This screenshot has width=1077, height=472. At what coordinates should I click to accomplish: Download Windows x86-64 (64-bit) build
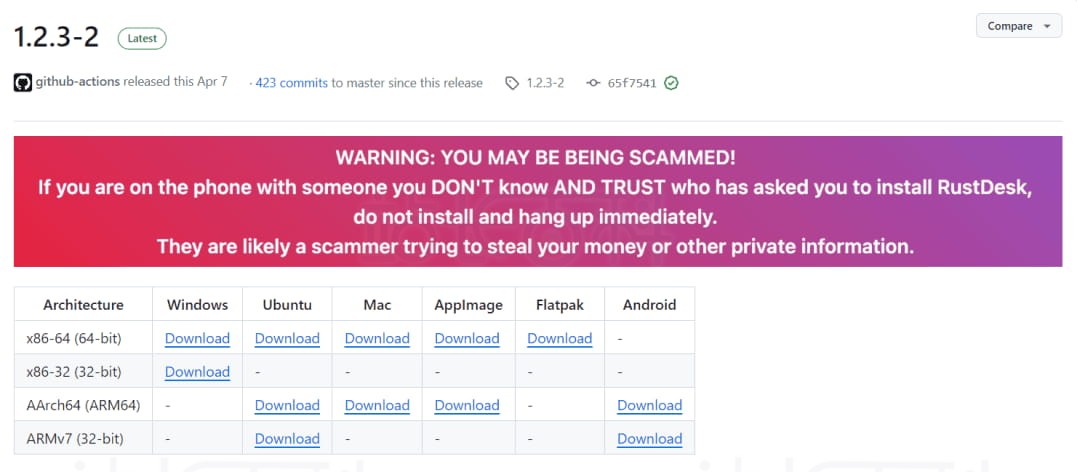(197, 338)
